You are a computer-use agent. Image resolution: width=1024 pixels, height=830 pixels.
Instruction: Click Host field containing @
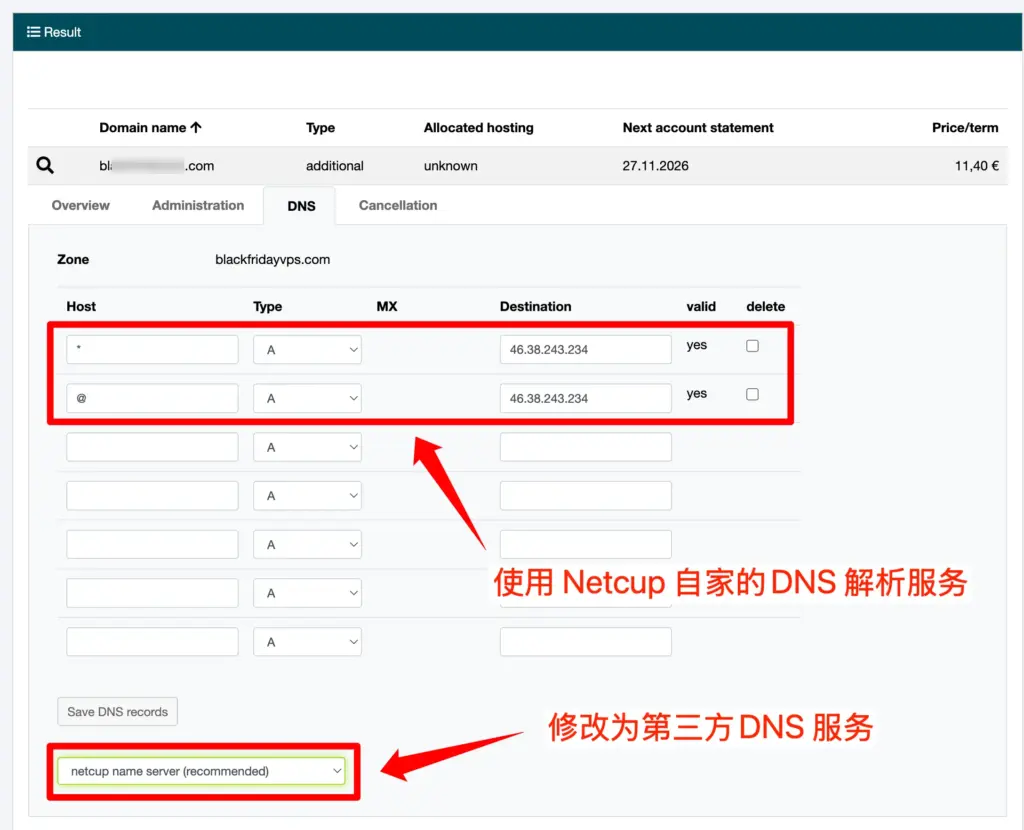(152, 398)
